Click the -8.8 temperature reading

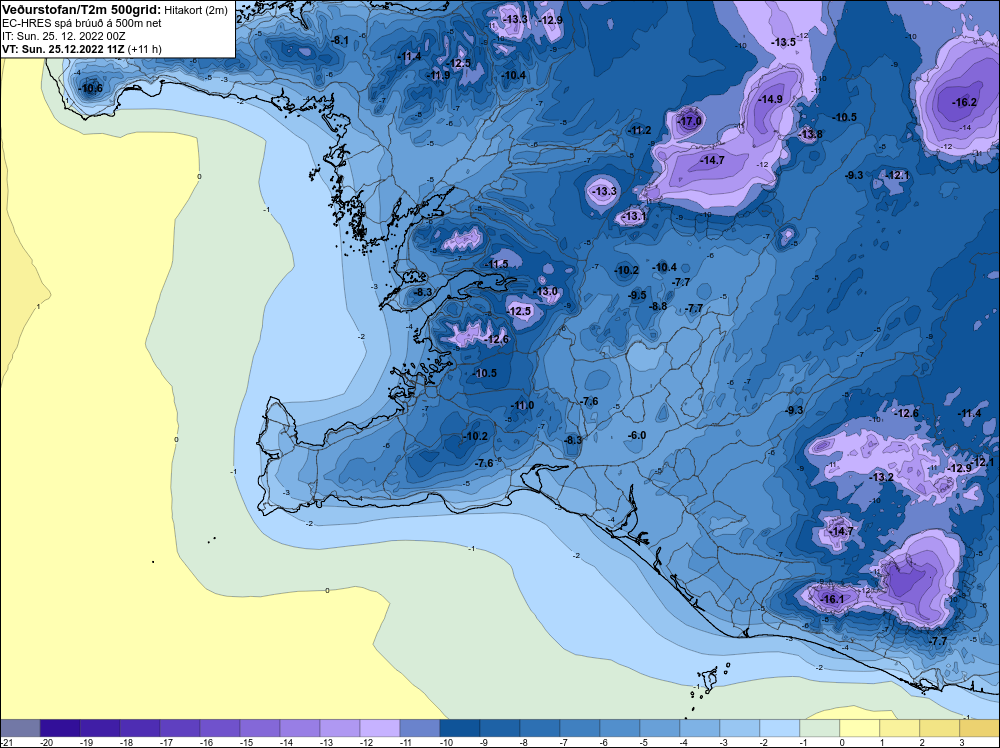click(658, 307)
